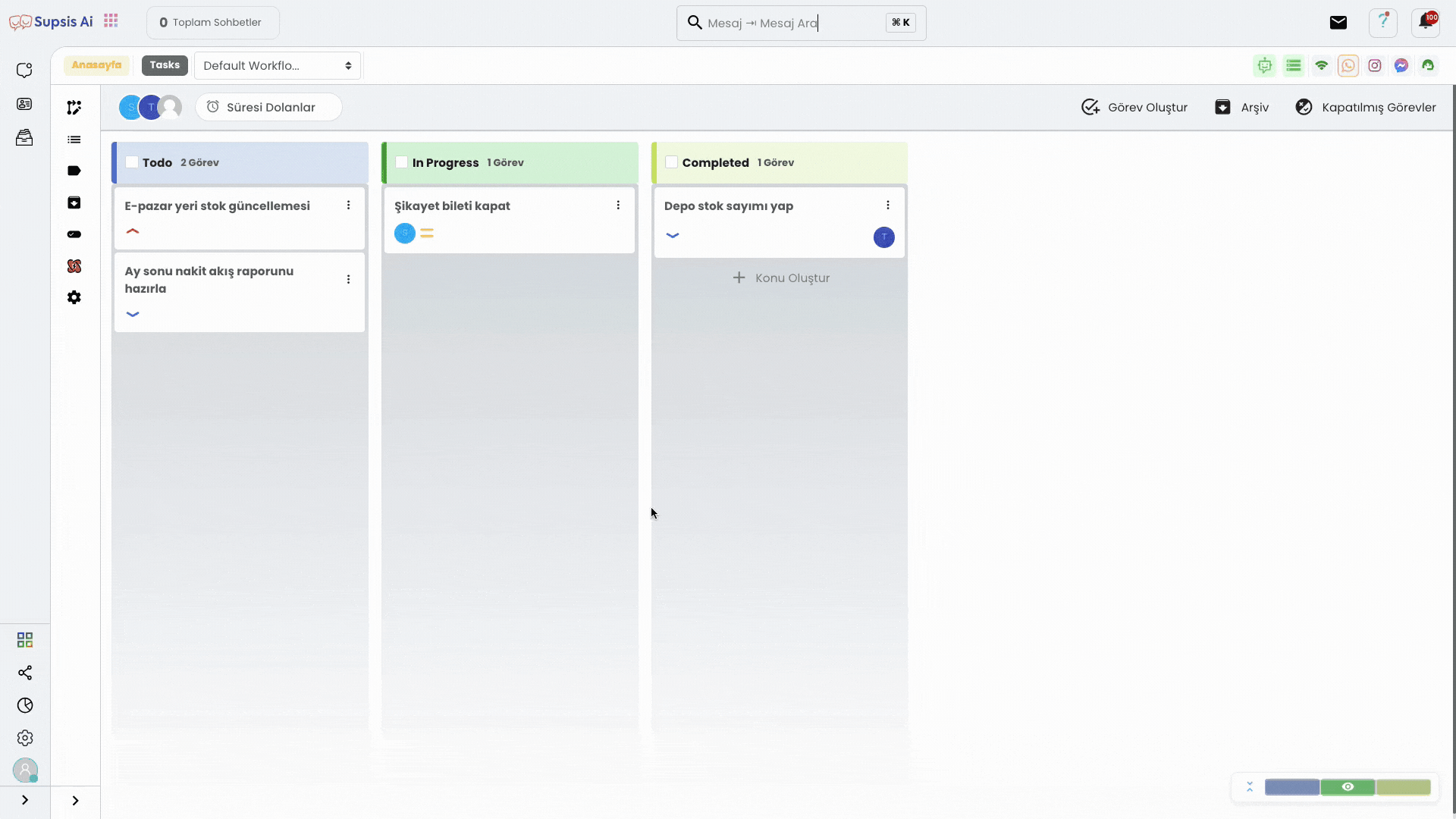Viewport: 1456px width, 819px height.
Task: Click the Instagram channel icon
Action: pyautogui.click(x=1375, y=66)
